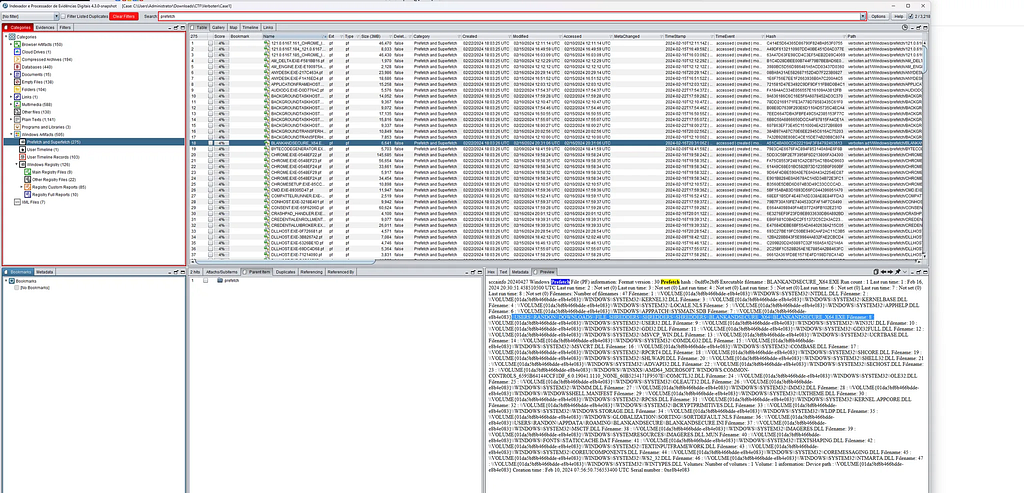Click Other Registry Files icon
This screenshot has height=493, width=1024.
[x=27, y=180]
